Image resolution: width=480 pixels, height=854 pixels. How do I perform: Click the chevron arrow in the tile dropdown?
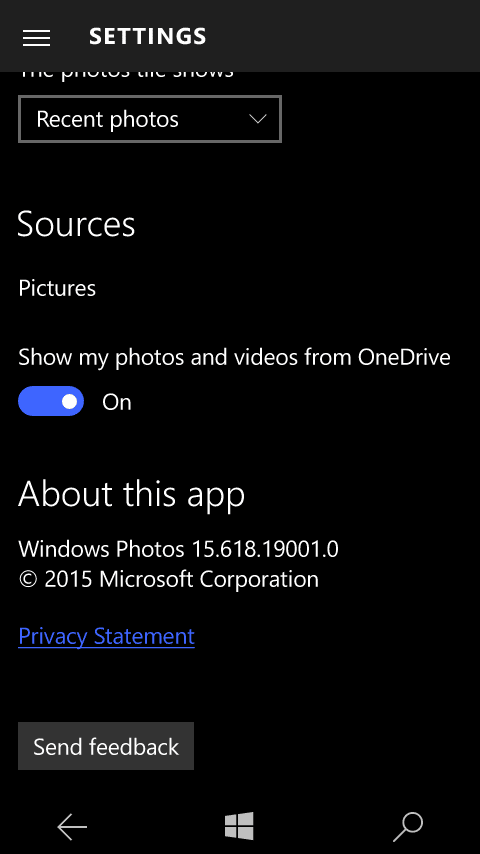tap(257, 119)
